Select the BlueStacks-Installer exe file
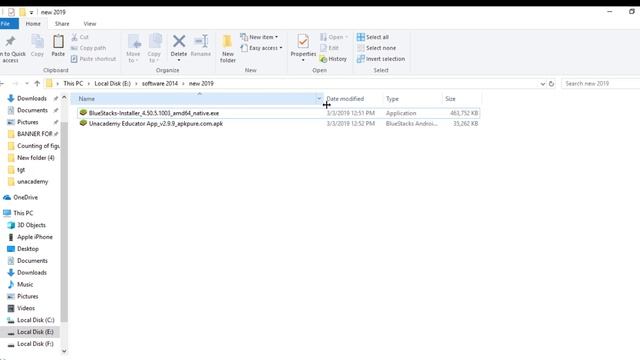640x360 pixels. click(x=278, y=113)
